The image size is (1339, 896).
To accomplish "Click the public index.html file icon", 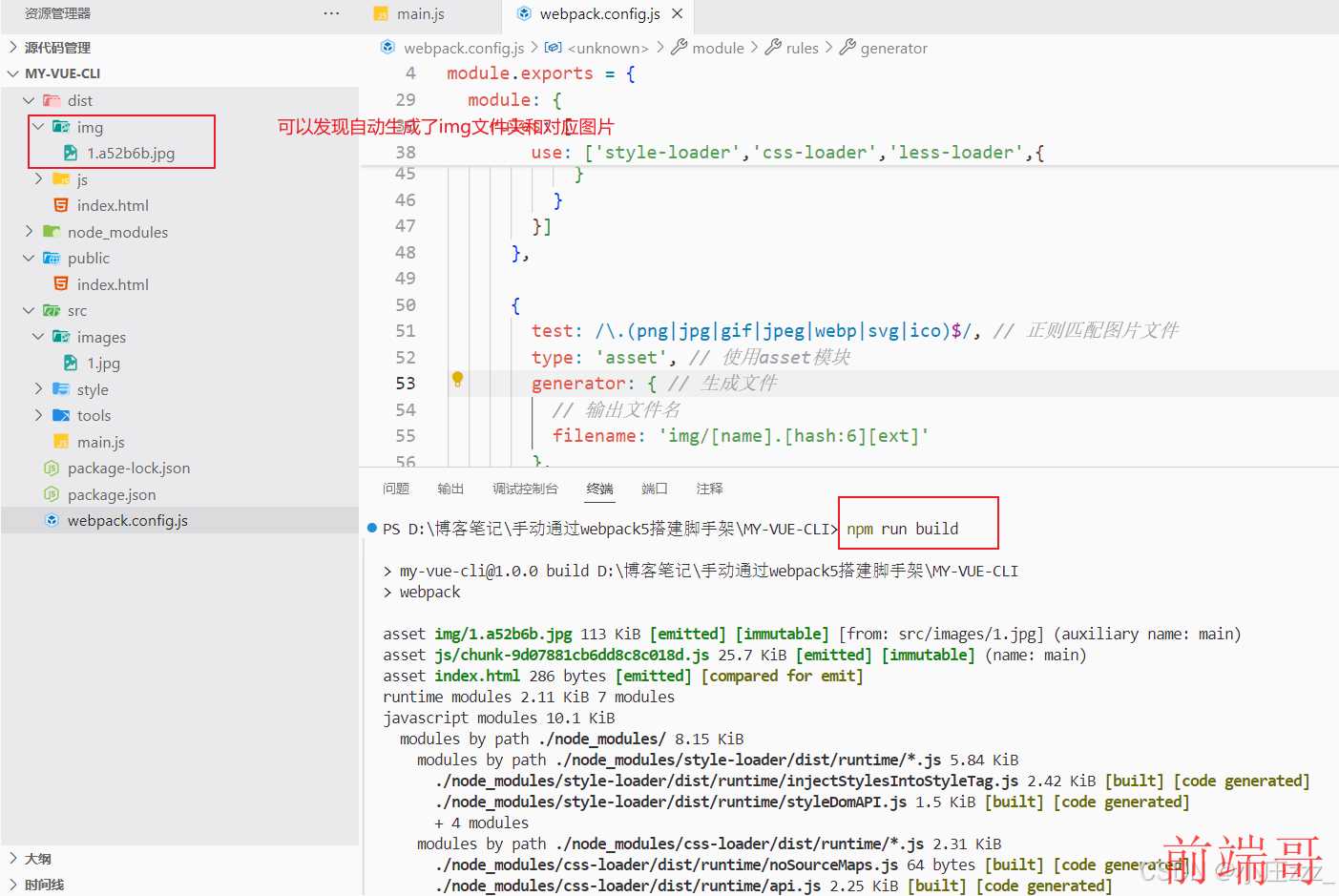I will coord(61,284).
